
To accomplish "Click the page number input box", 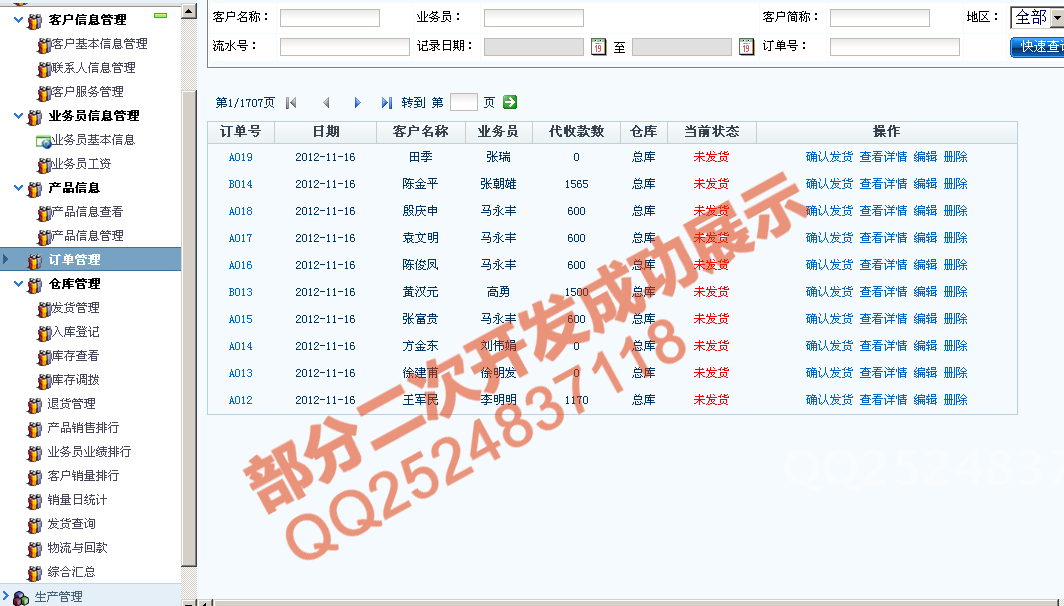I will (x=463, y=102).
